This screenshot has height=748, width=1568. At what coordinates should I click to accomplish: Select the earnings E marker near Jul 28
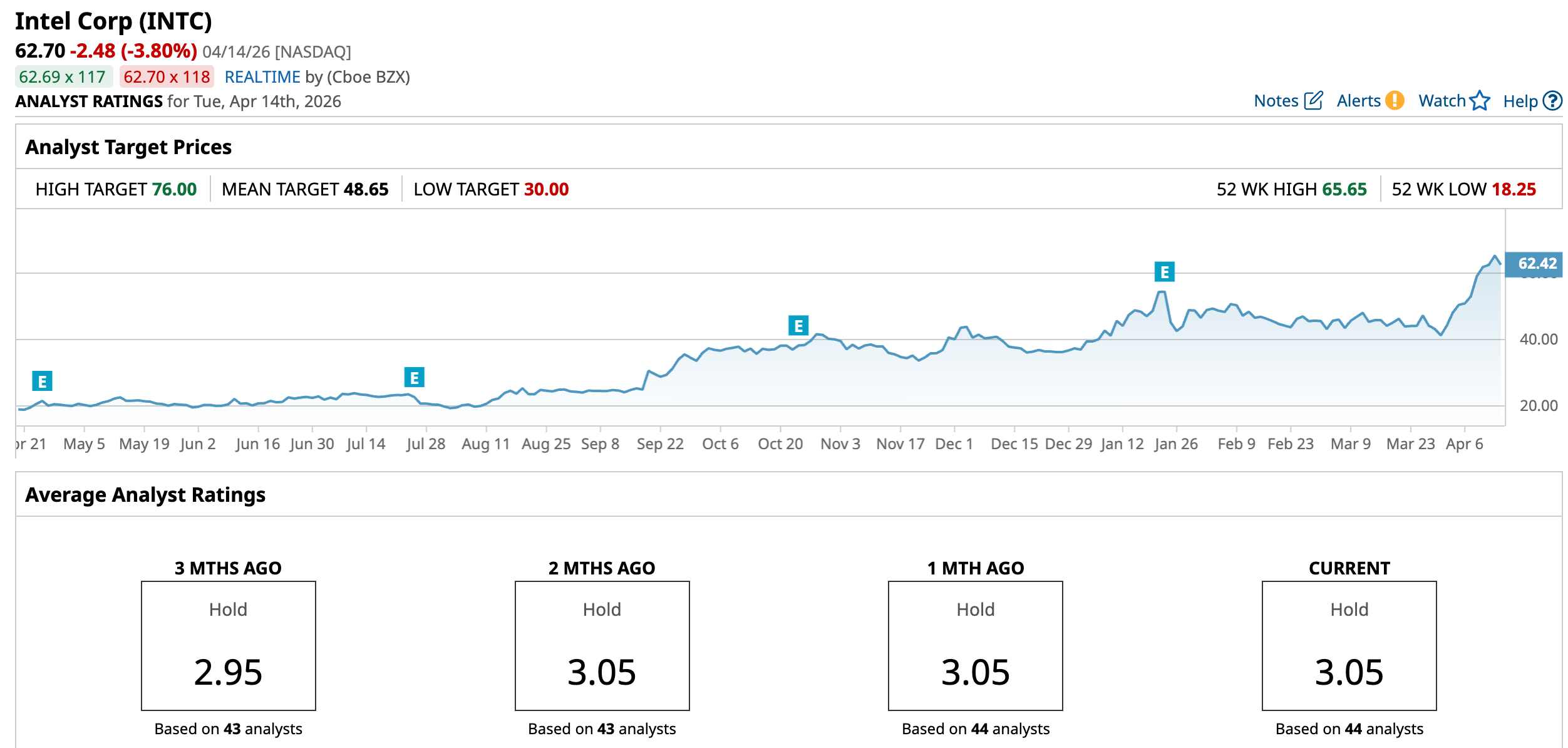point(414,377)
